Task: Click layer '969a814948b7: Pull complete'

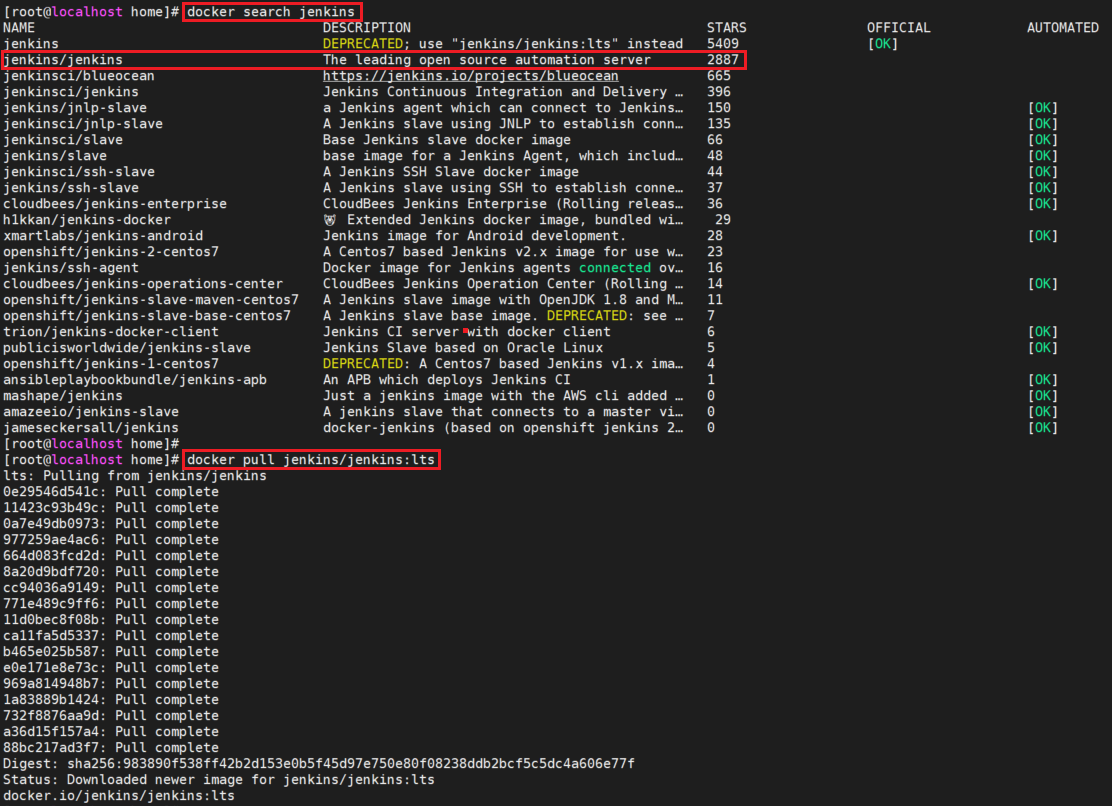Action: (x=111, y=683)
